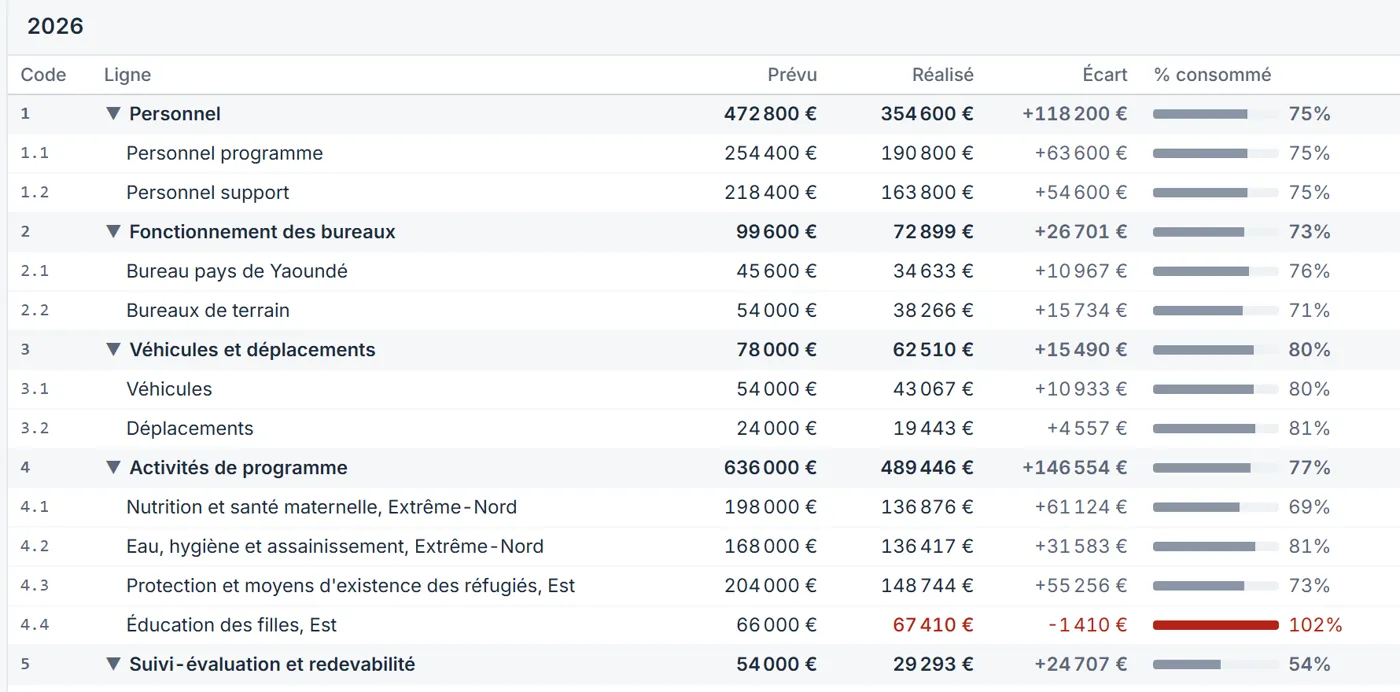Click the Réalisé value 43 067 €
Image resolution: width=1400 pixels, height=692 pixels.
point(933,389)
